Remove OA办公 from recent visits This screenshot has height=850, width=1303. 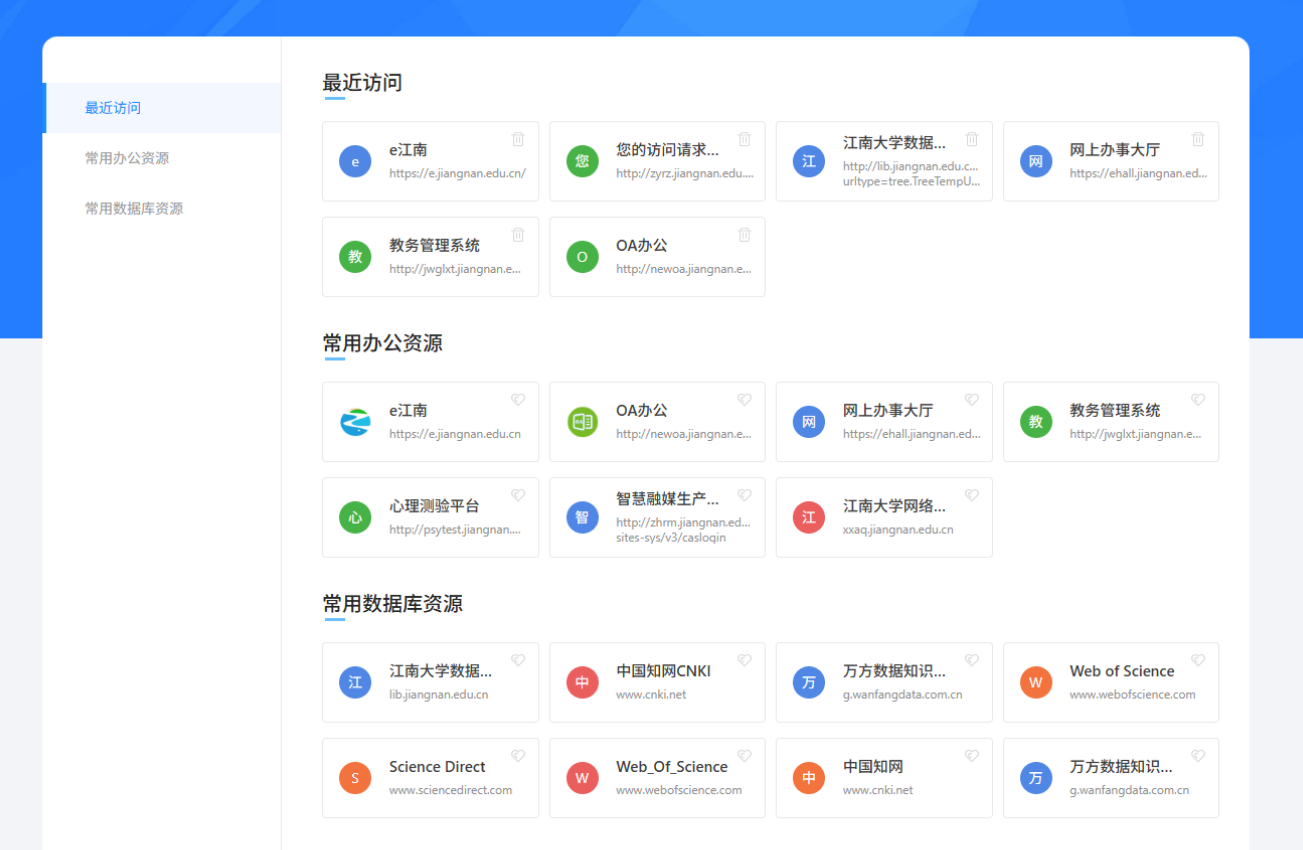[744, 235]
